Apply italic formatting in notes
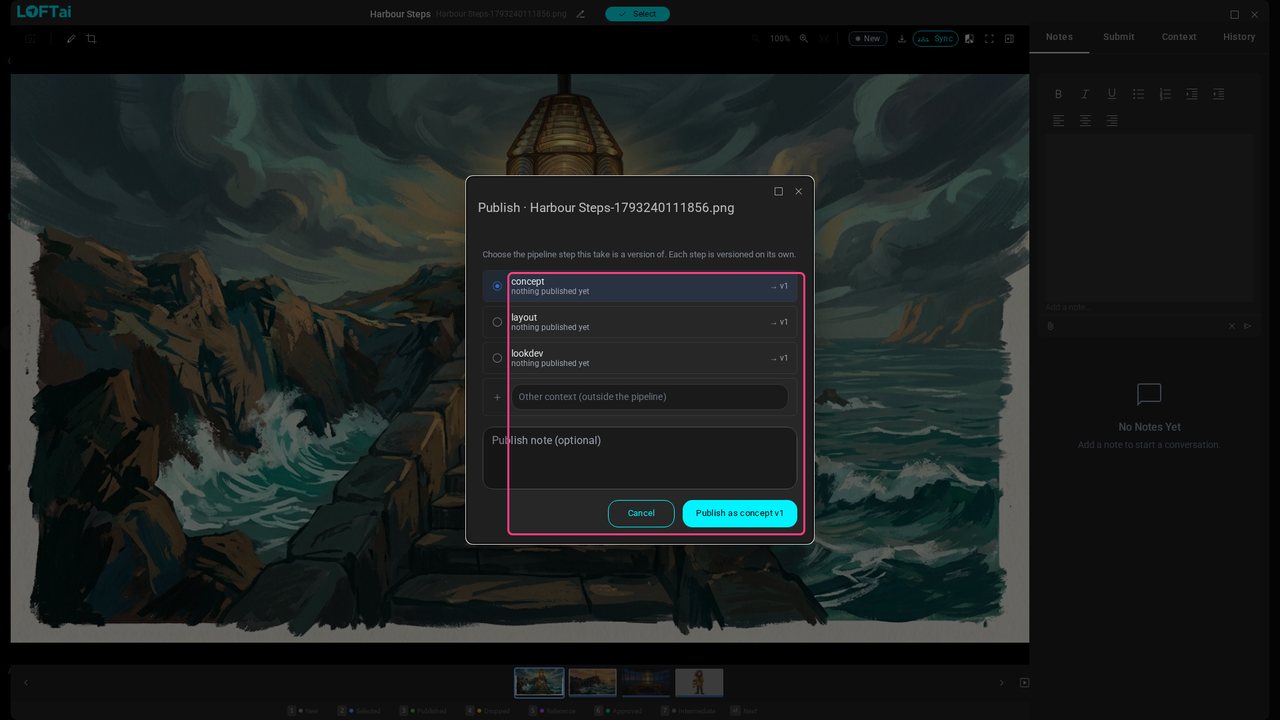 1085,94
